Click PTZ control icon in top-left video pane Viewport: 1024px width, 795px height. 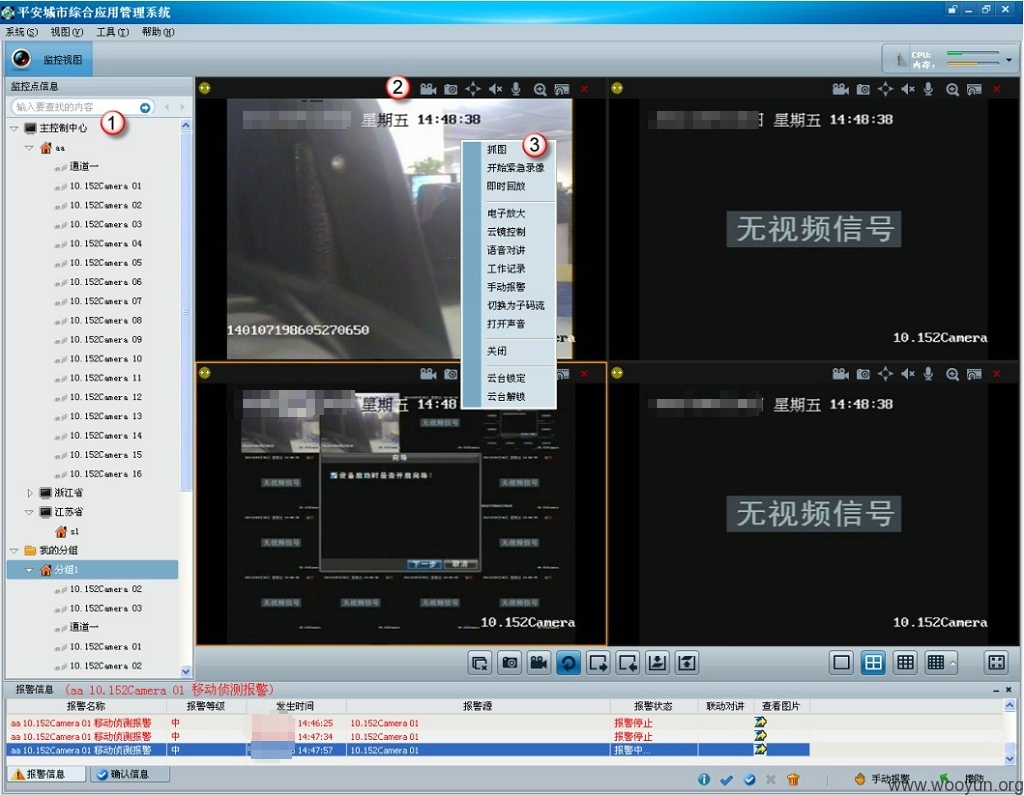pyautogui.click(x=473, y=89)
